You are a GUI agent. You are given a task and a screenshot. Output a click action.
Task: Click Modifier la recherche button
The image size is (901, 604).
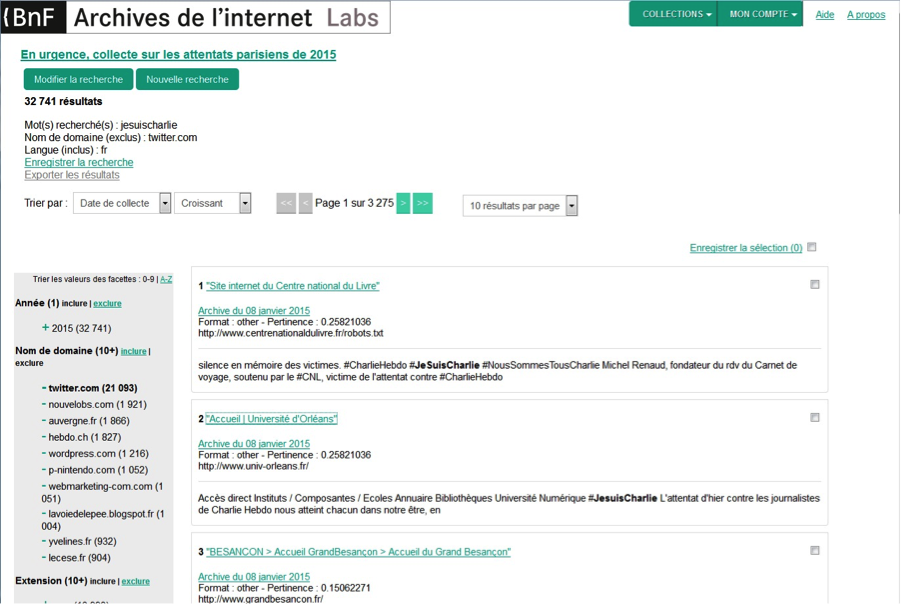point(78,79)
